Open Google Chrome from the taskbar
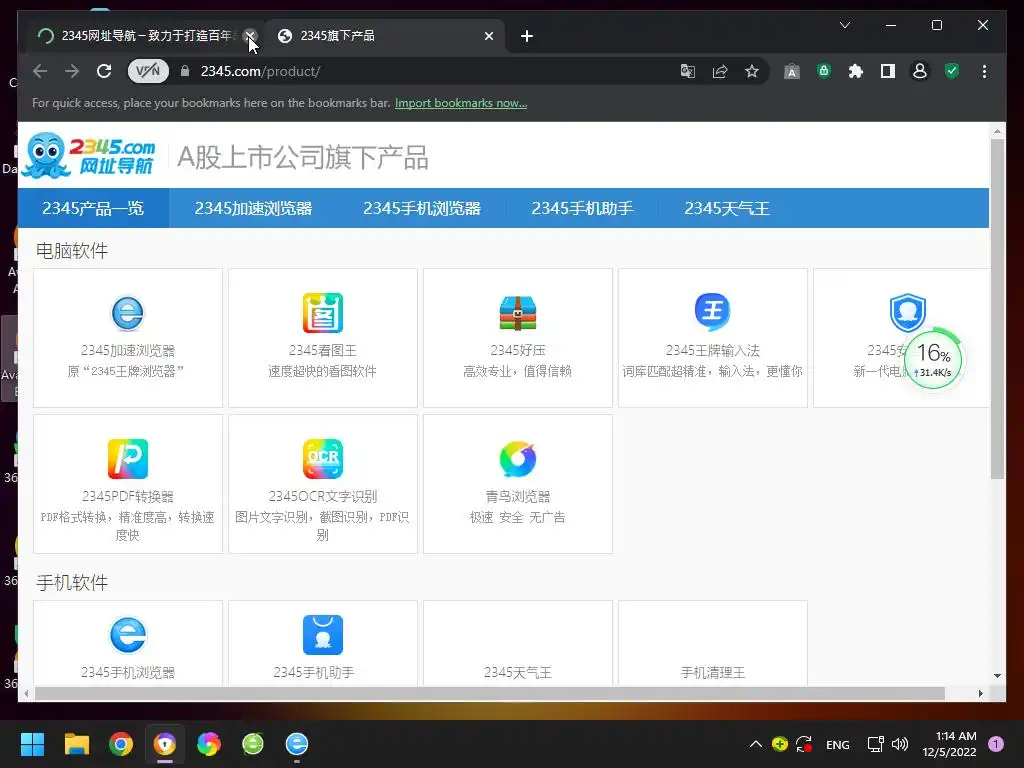Screen dimensions: 1024x768 121,744
